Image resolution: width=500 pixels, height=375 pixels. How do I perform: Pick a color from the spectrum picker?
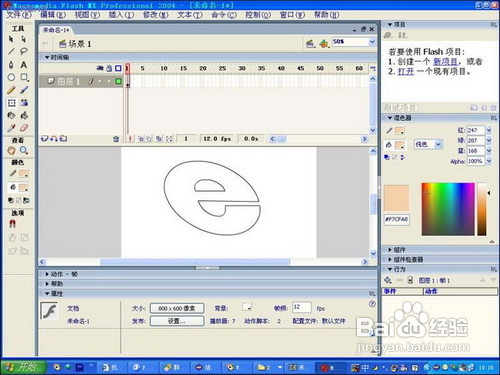point(448,209)
